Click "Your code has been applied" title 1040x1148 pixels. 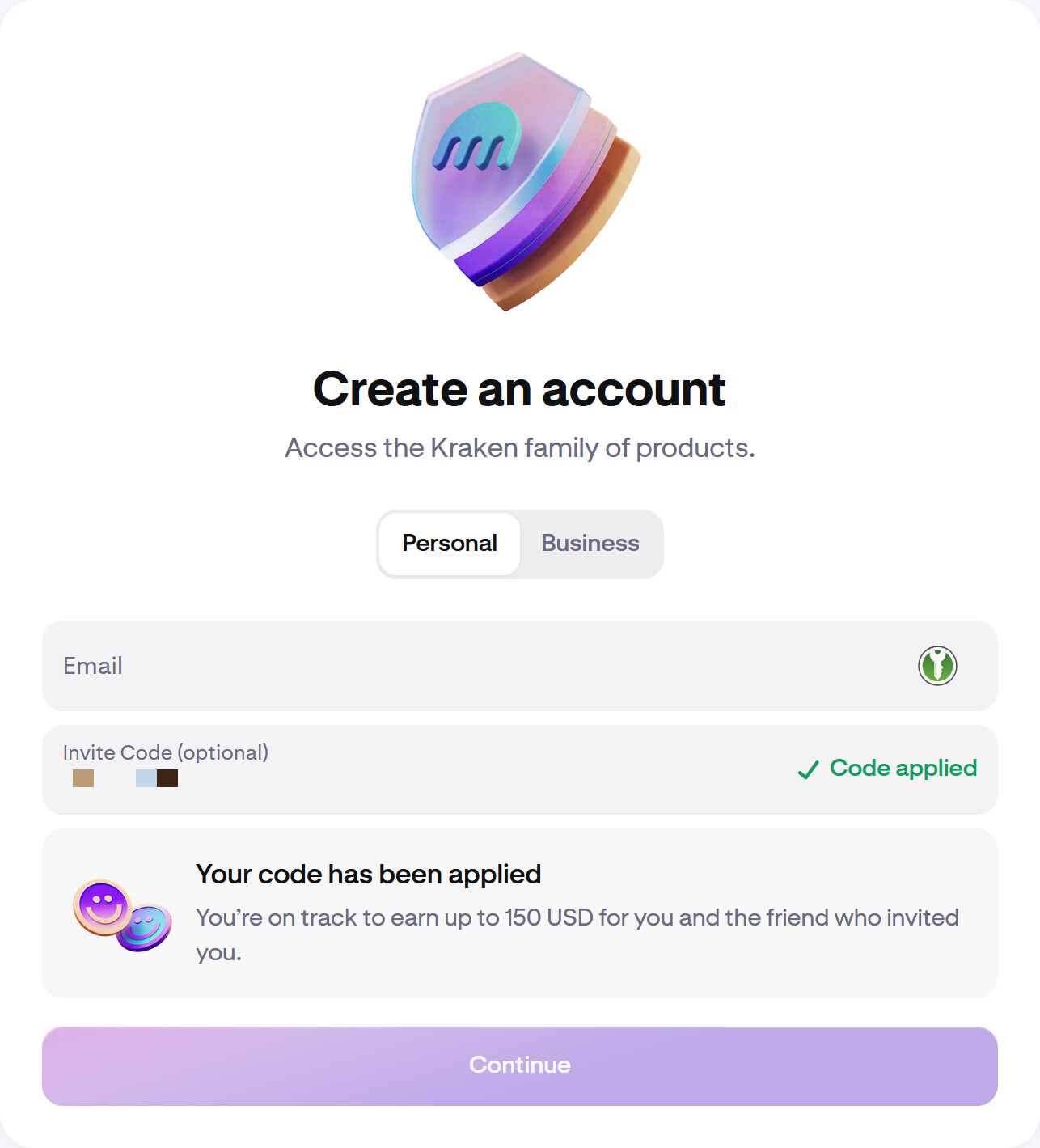pos(369,875)
